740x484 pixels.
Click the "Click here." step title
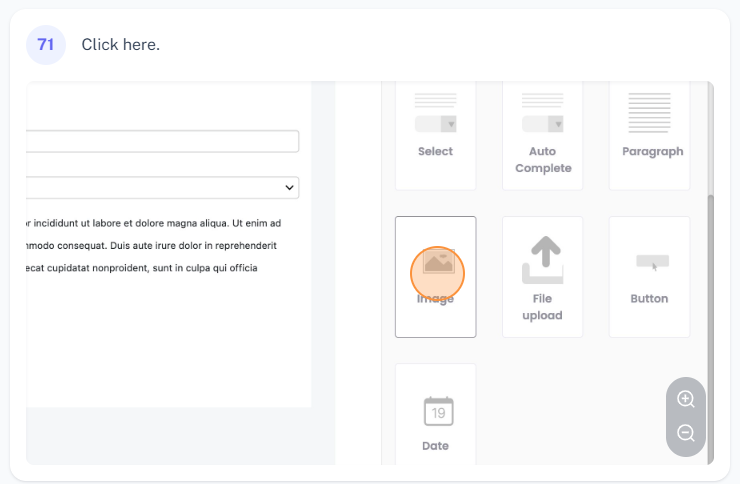click(120, 45)
